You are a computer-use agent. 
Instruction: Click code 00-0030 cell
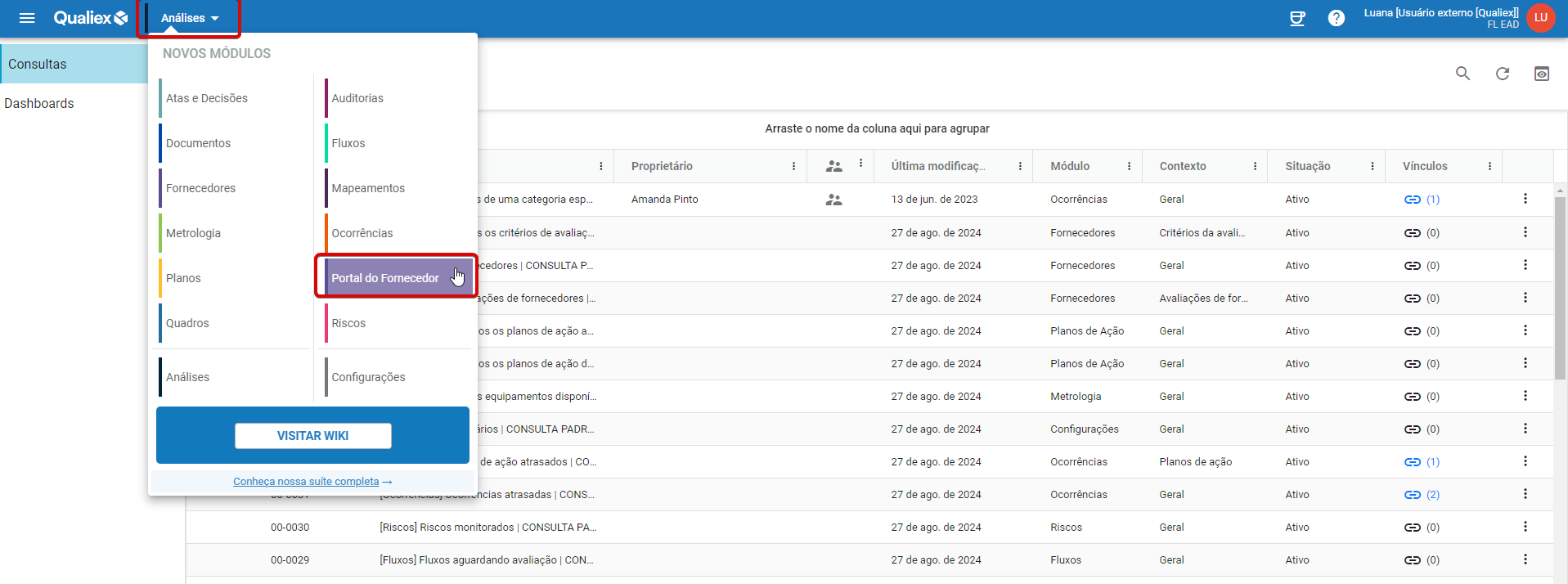click(290, 528)
